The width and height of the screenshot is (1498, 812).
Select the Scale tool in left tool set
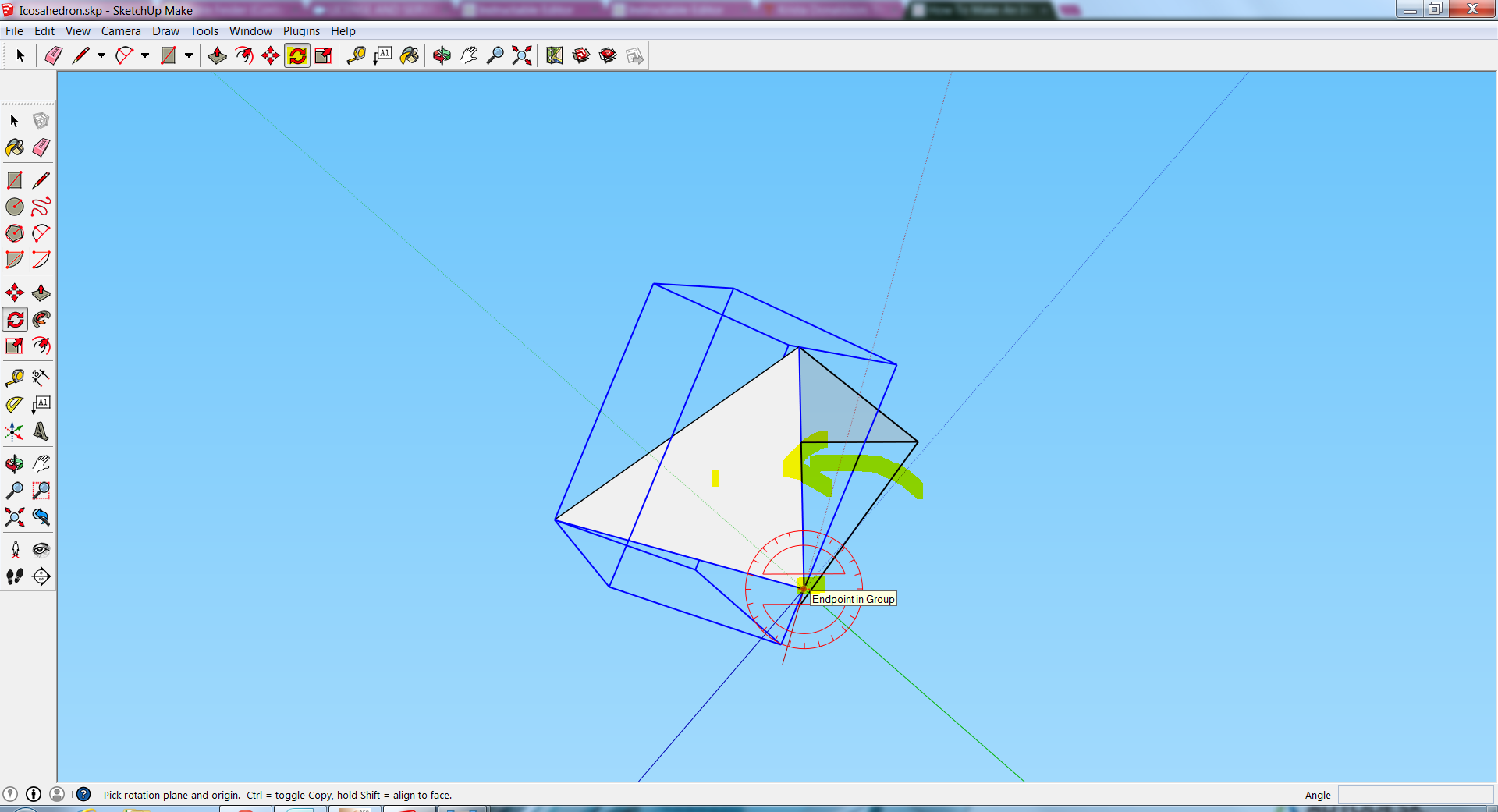coord(15,346)
